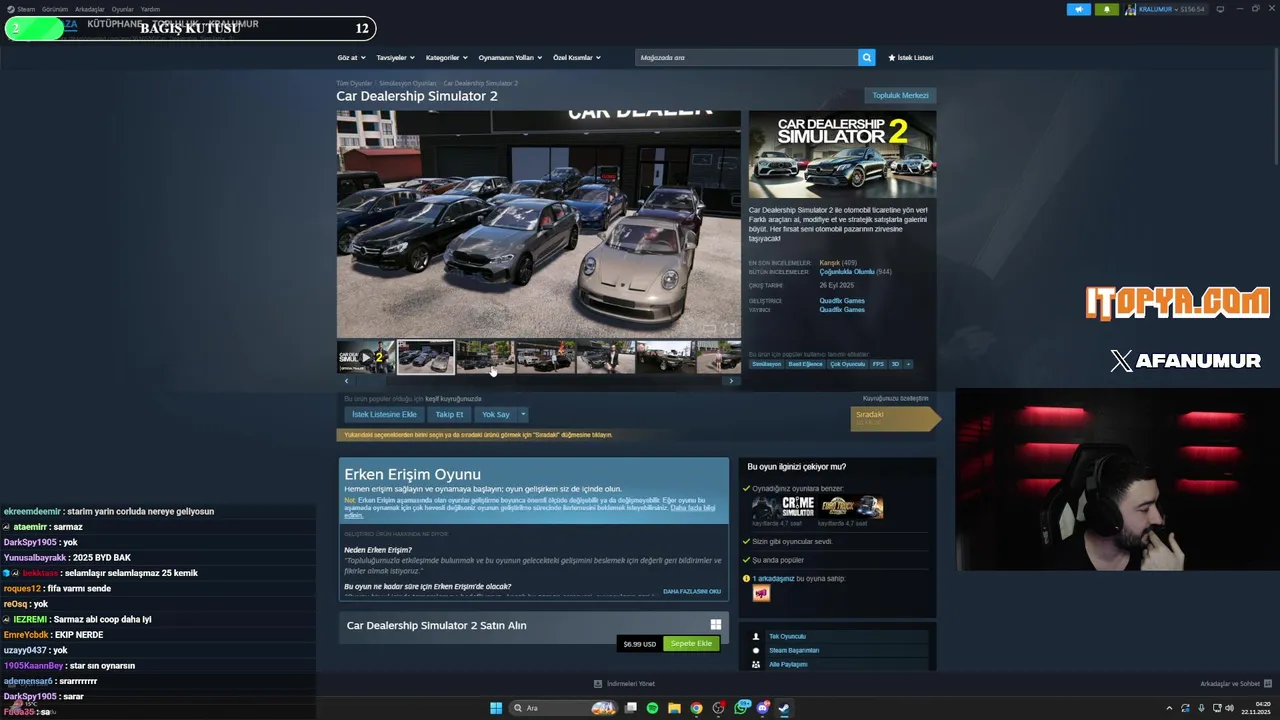Expand tags with the plus button

(x=908, y=364)
